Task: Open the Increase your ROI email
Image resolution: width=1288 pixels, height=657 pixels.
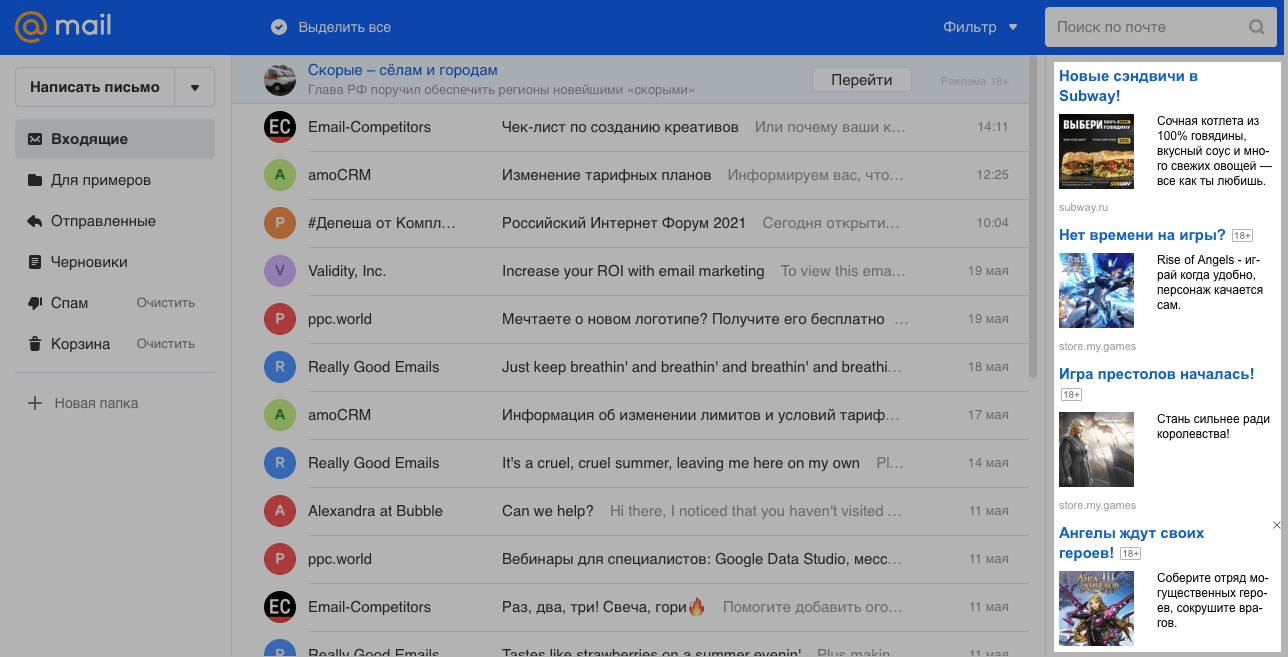Action: coord(632,271)
